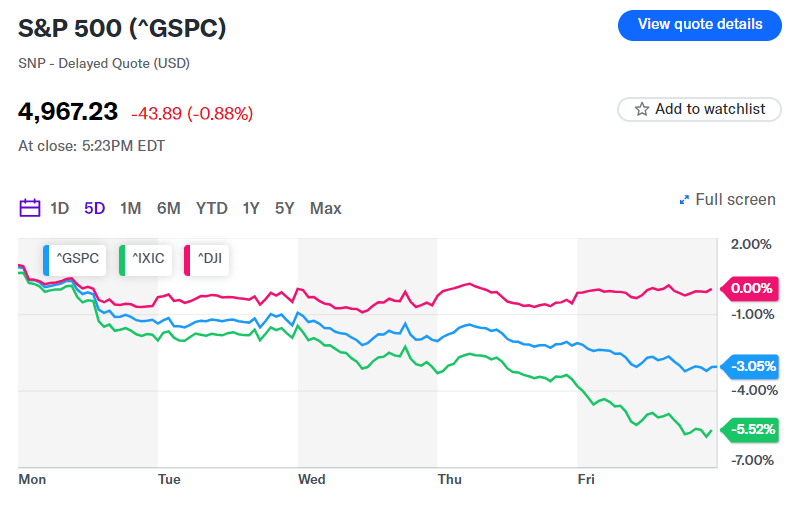
Task: Add S&P 500 to watchlist
Action: [x=699, y=109]
